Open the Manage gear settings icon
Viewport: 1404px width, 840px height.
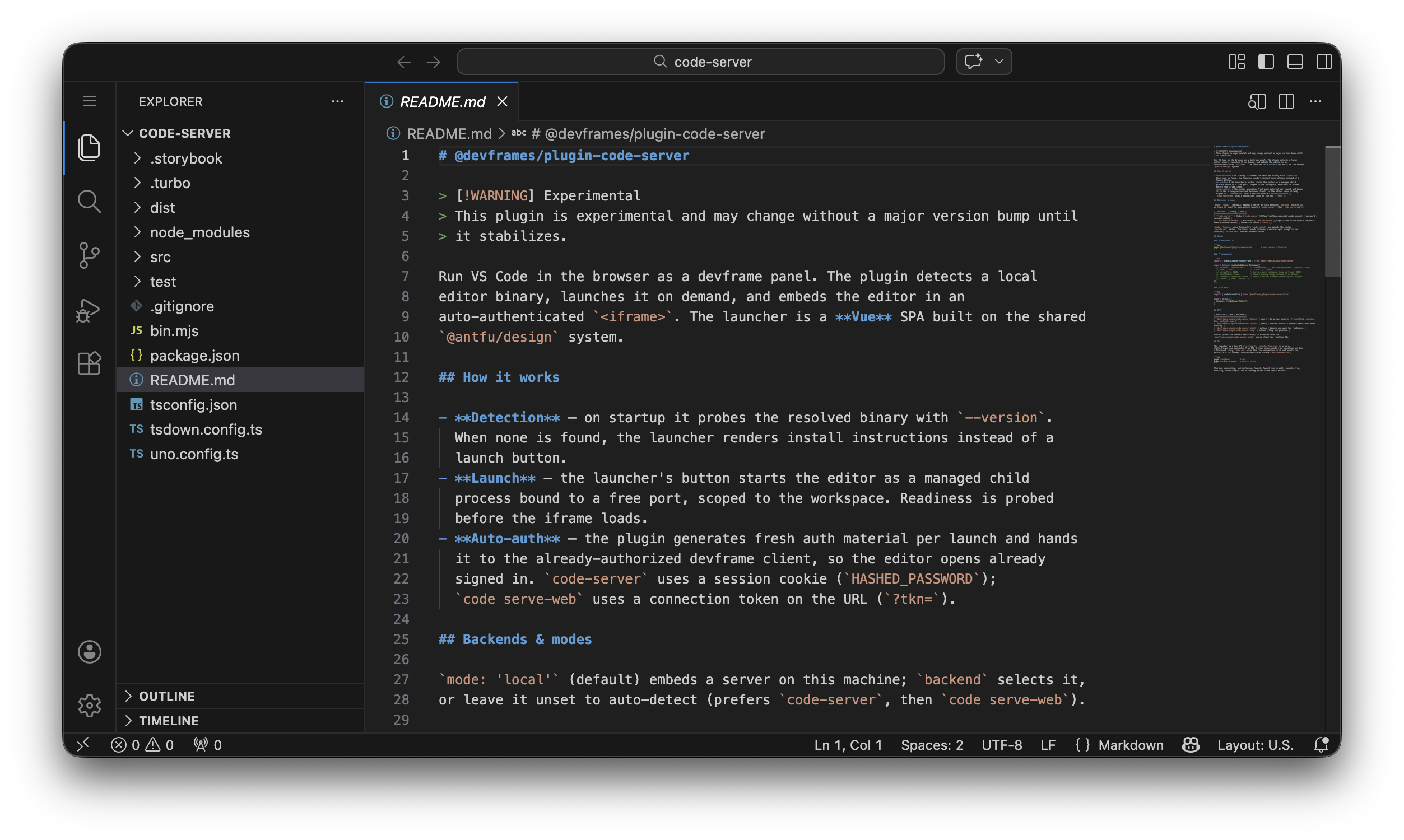coord(90,706)
